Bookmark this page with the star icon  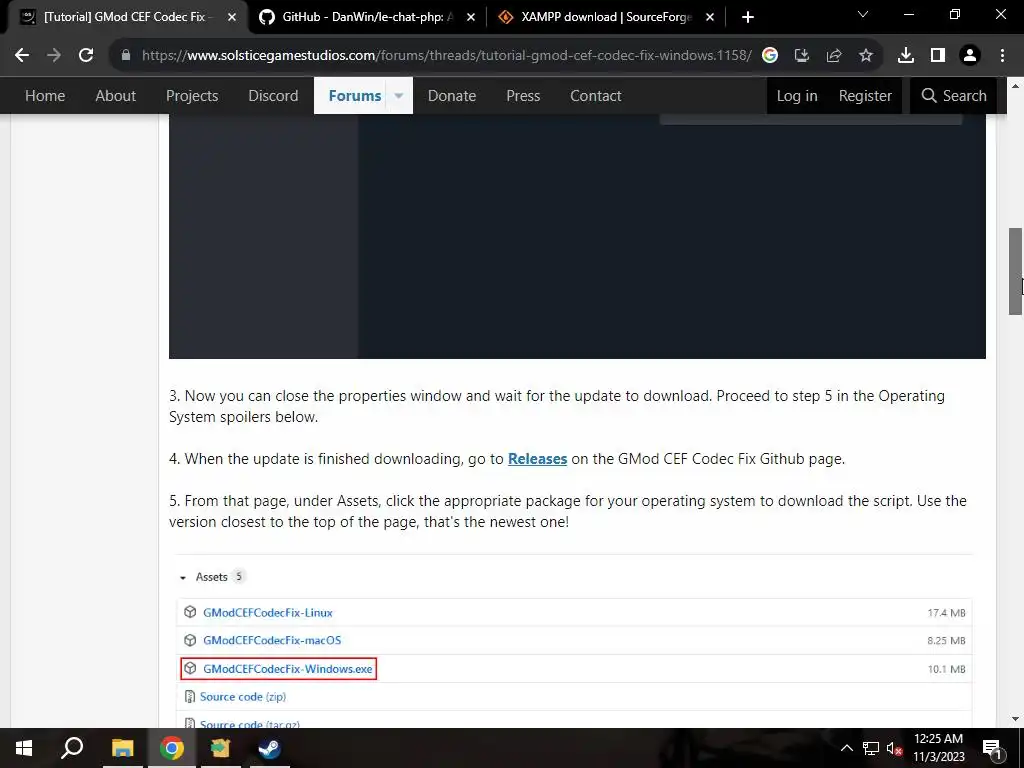[866, 56]
